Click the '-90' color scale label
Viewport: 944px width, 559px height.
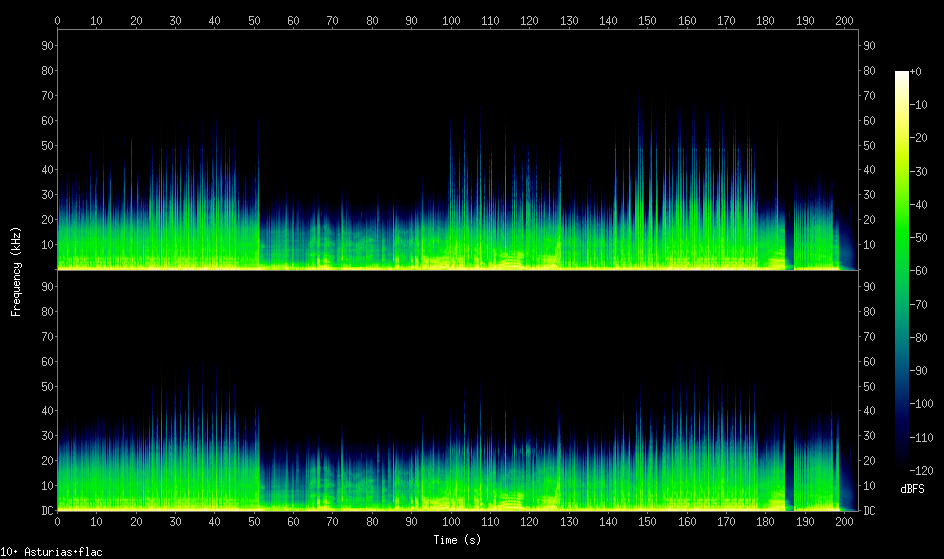pyautogui.click(x=918, y=371)
